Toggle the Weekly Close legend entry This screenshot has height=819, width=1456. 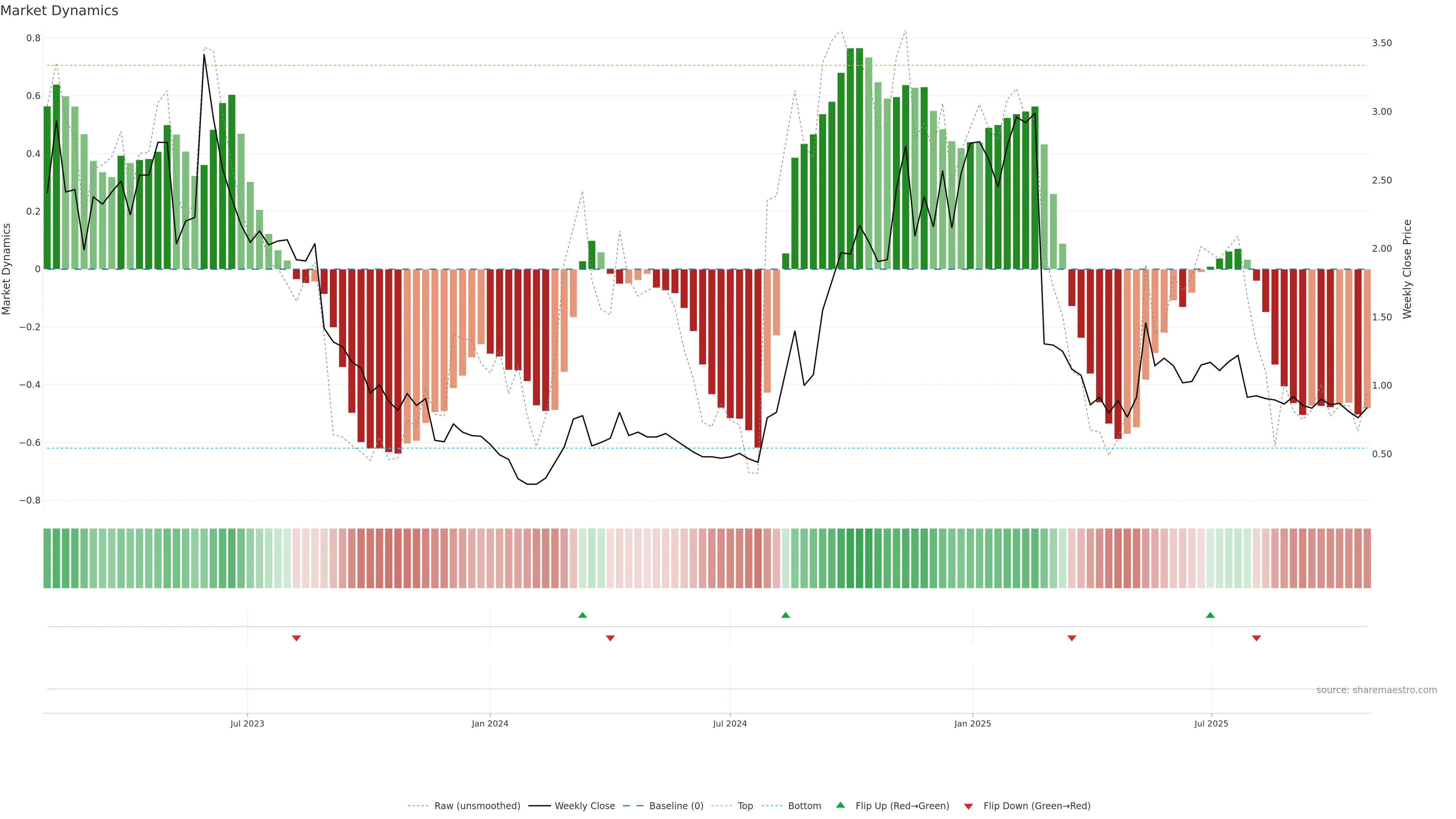[584, 806]
